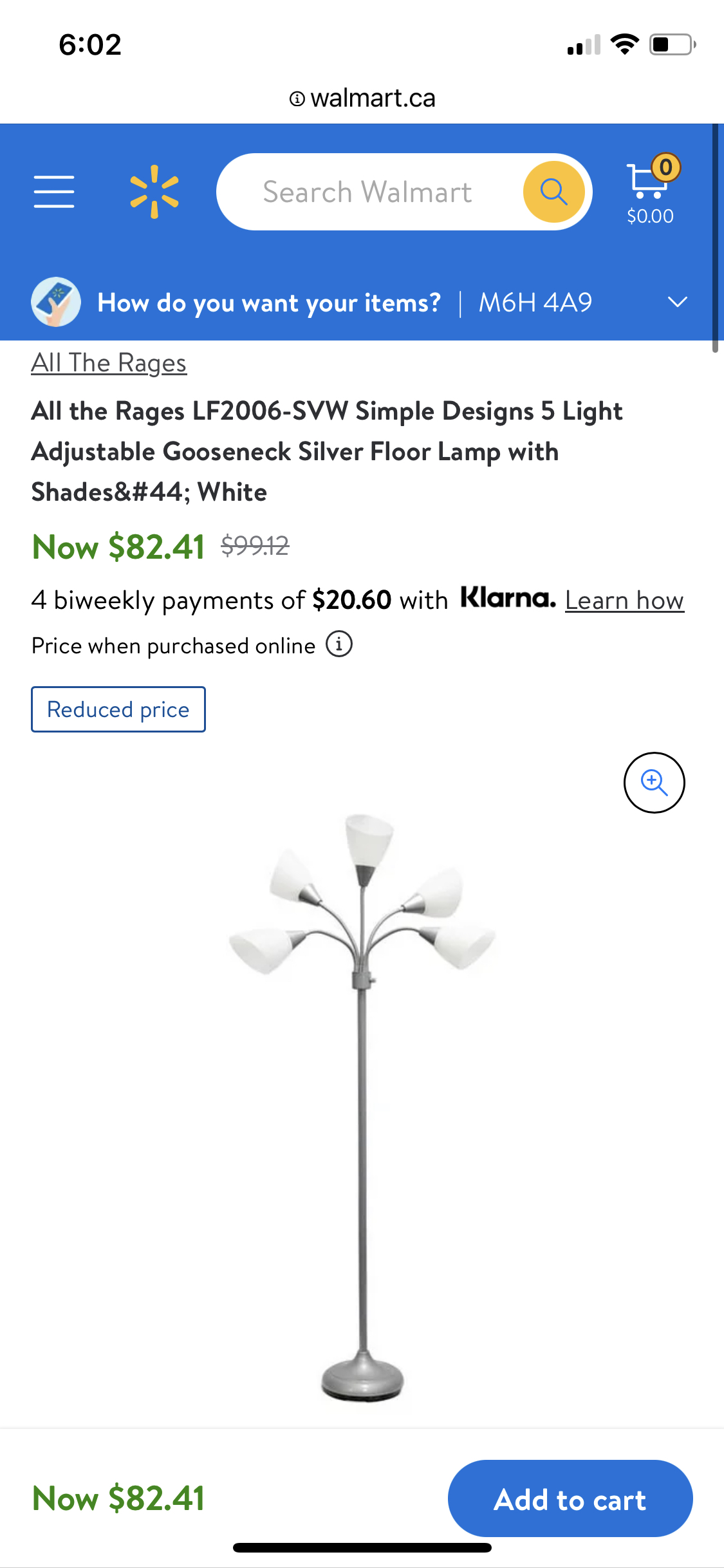Expand the 'How do you want your items?' bar
The width and height of the screenshot is (724, 1568).
[362, 302]
